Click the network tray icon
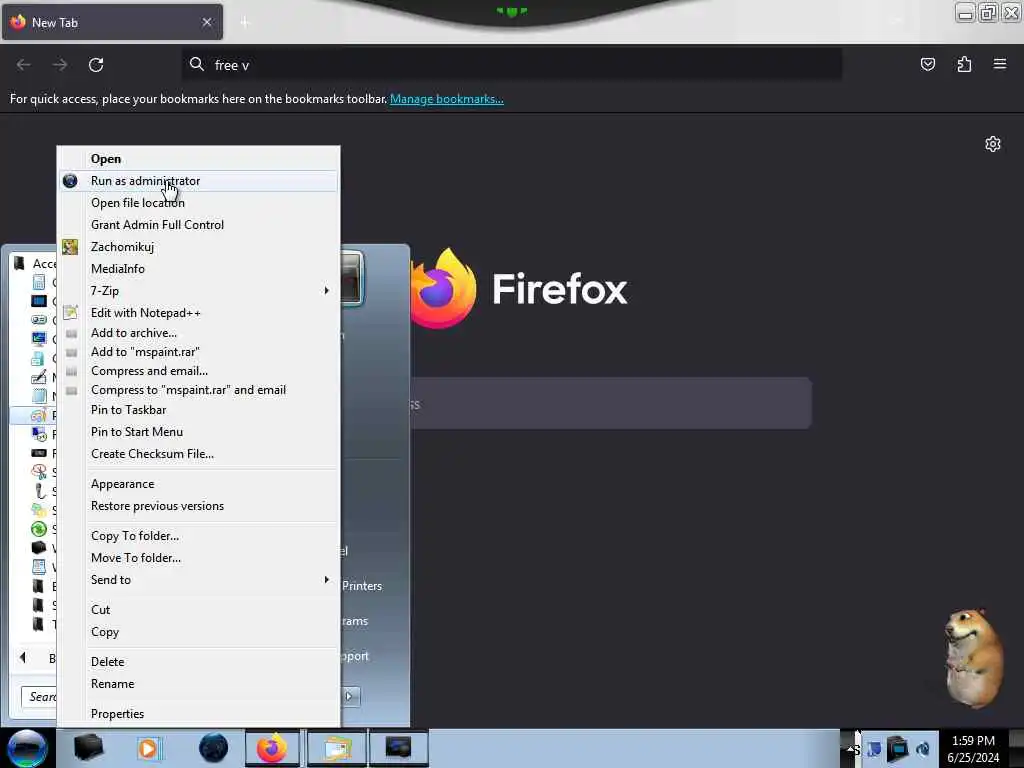 pyautogui.click(x=898, y=748)
